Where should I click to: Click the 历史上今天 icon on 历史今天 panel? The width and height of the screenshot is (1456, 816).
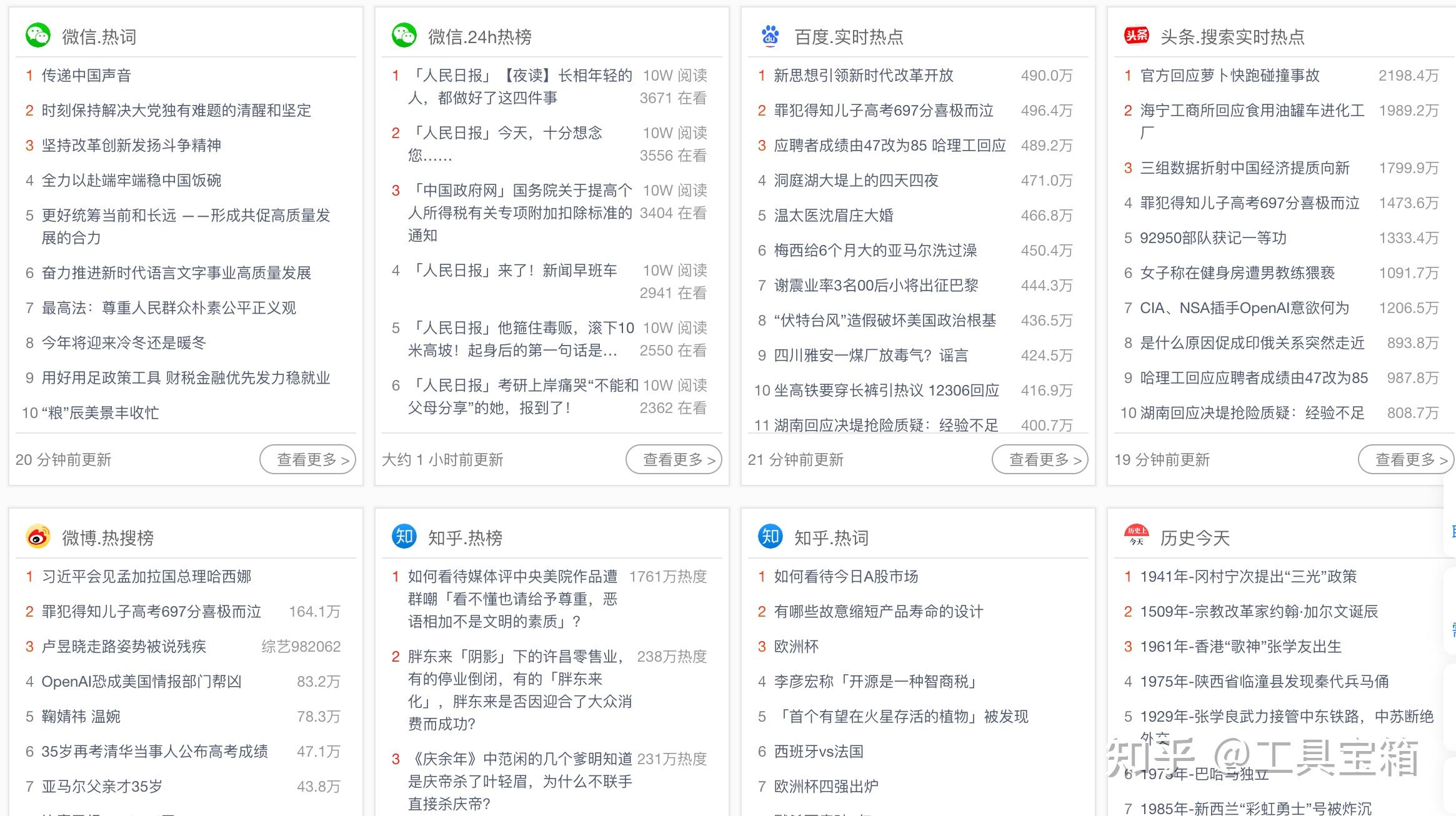tap(1137, 536)
